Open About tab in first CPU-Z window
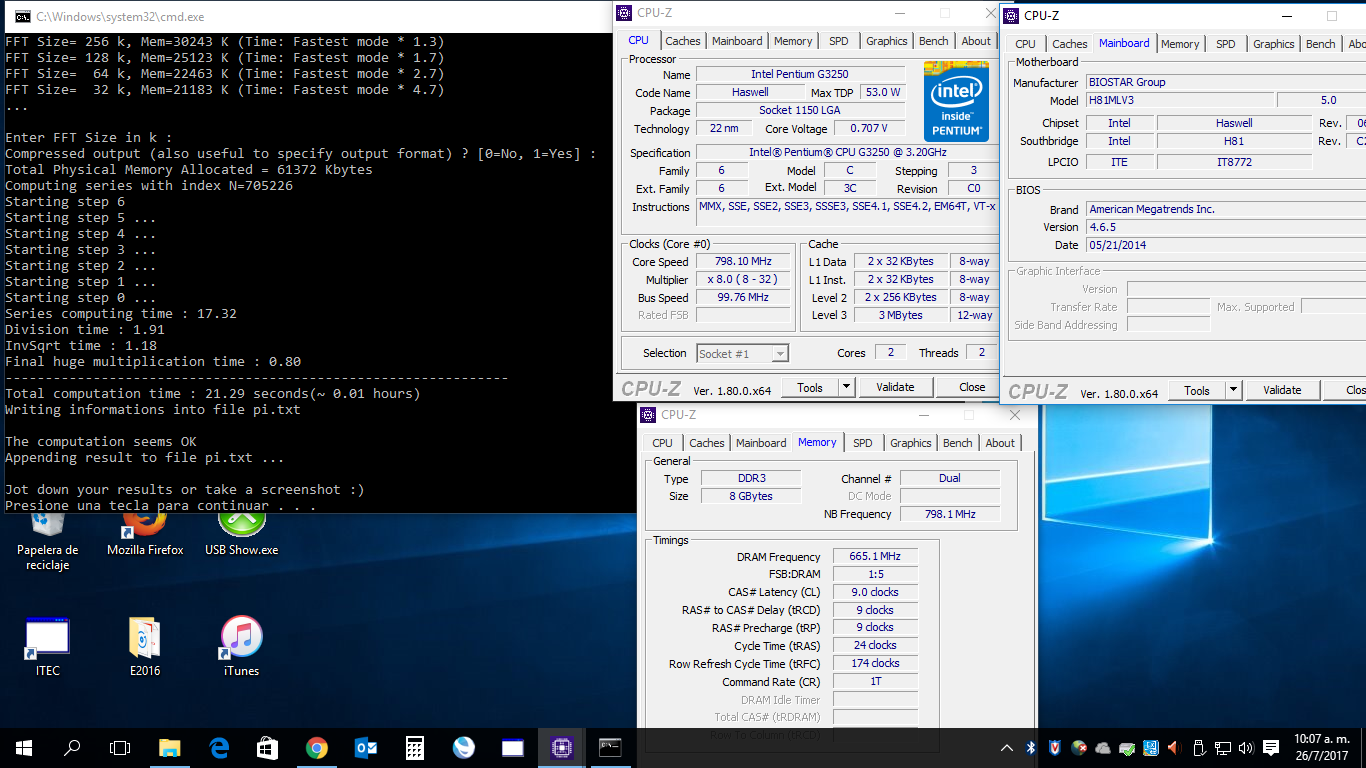1366x768 pixels. (976, 41)
